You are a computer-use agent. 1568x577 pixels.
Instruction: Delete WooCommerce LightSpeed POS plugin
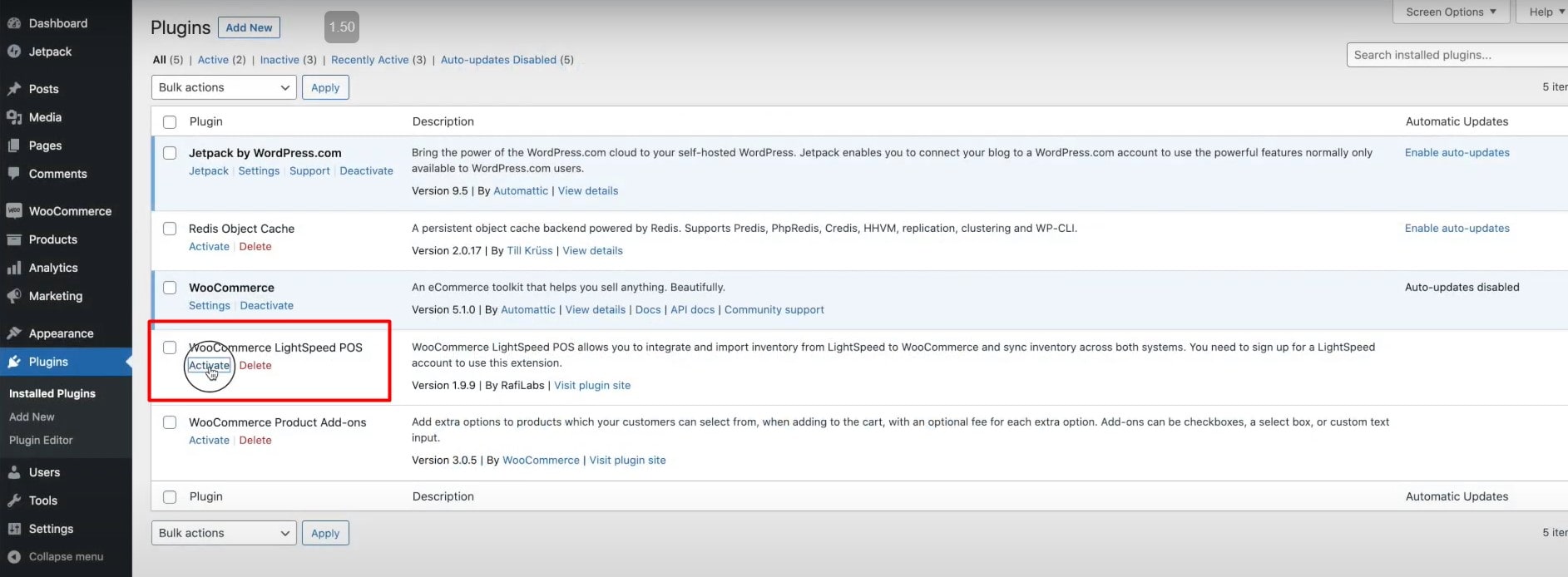click(x=255, y=366)
